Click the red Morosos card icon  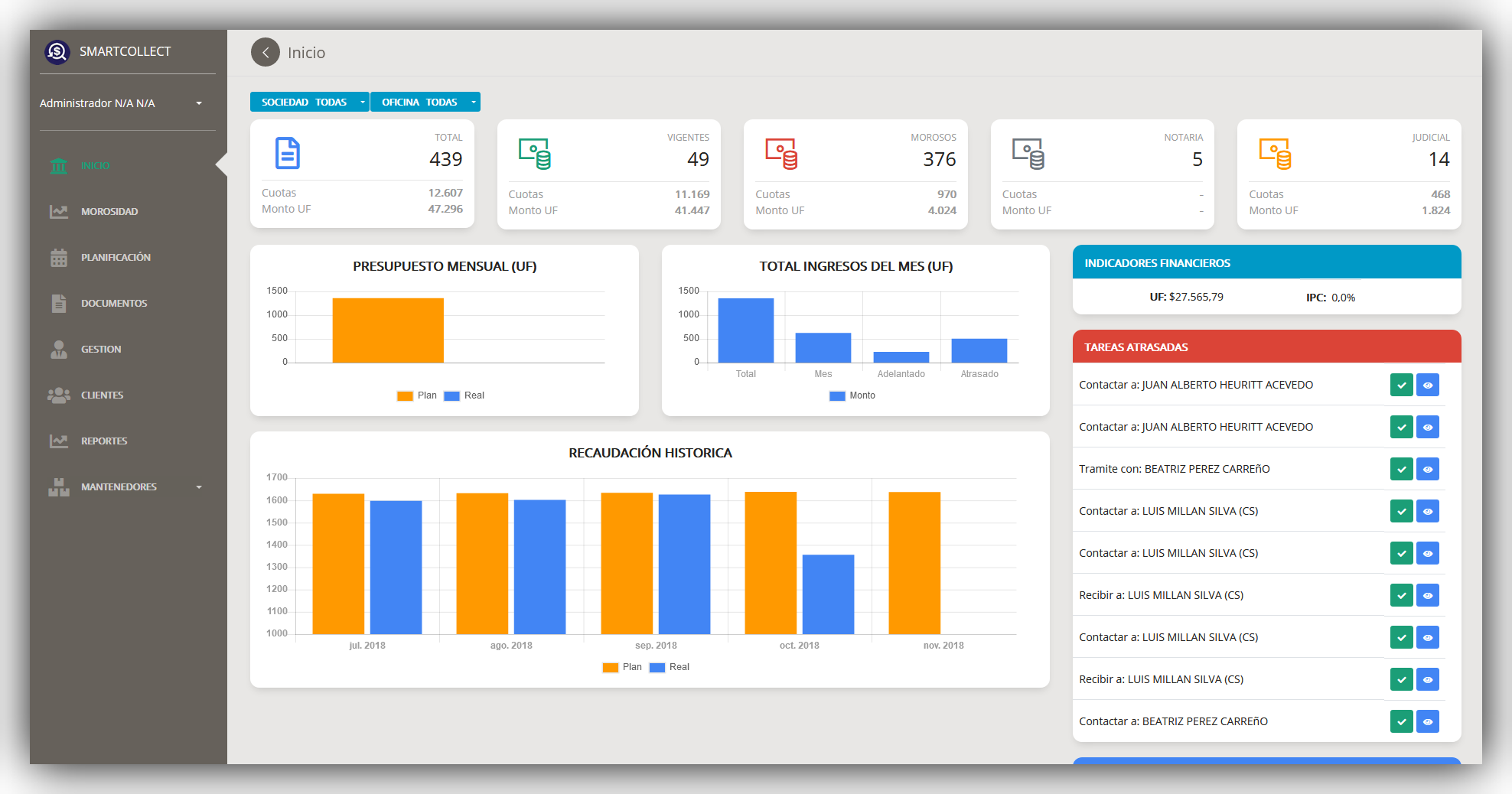(781, 154)
